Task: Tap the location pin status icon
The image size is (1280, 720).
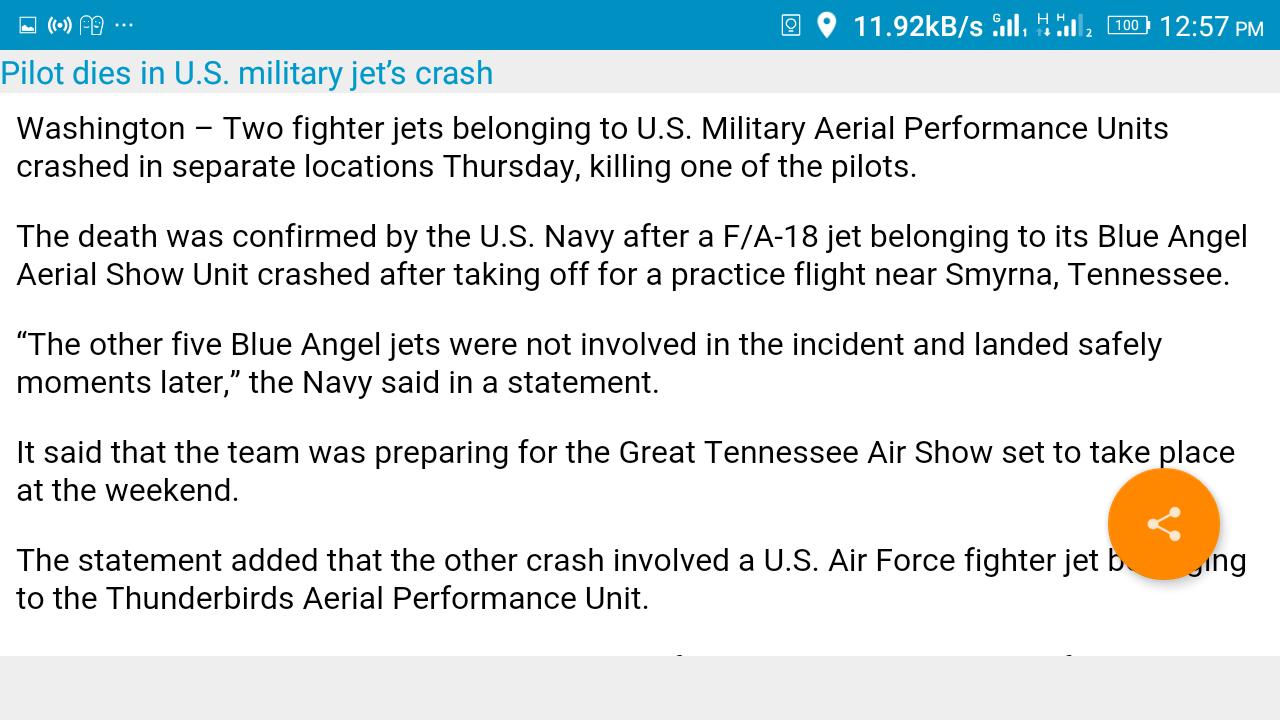Action: (x=826, y=25)
